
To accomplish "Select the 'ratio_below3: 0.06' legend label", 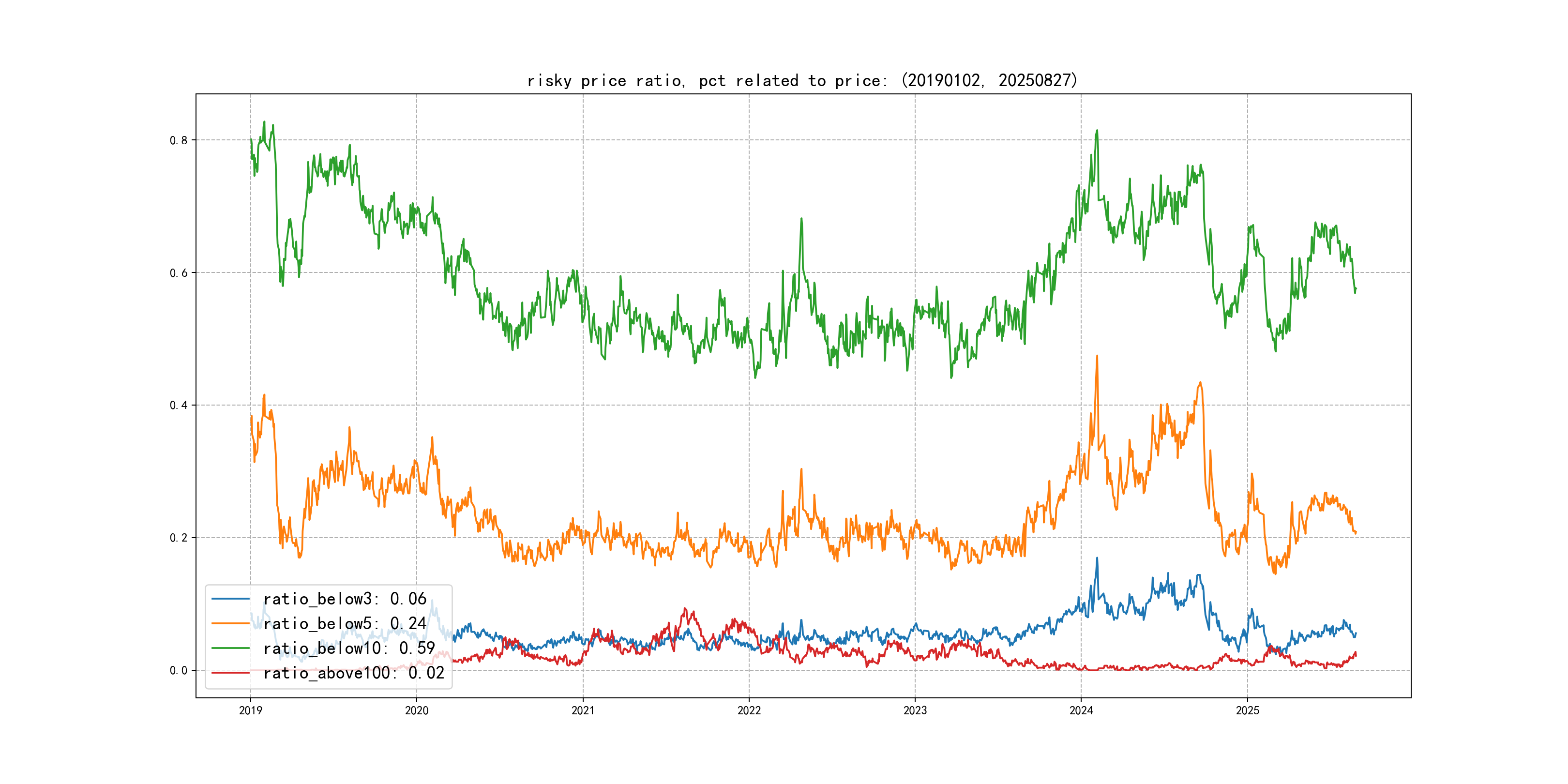I will 345,599.
